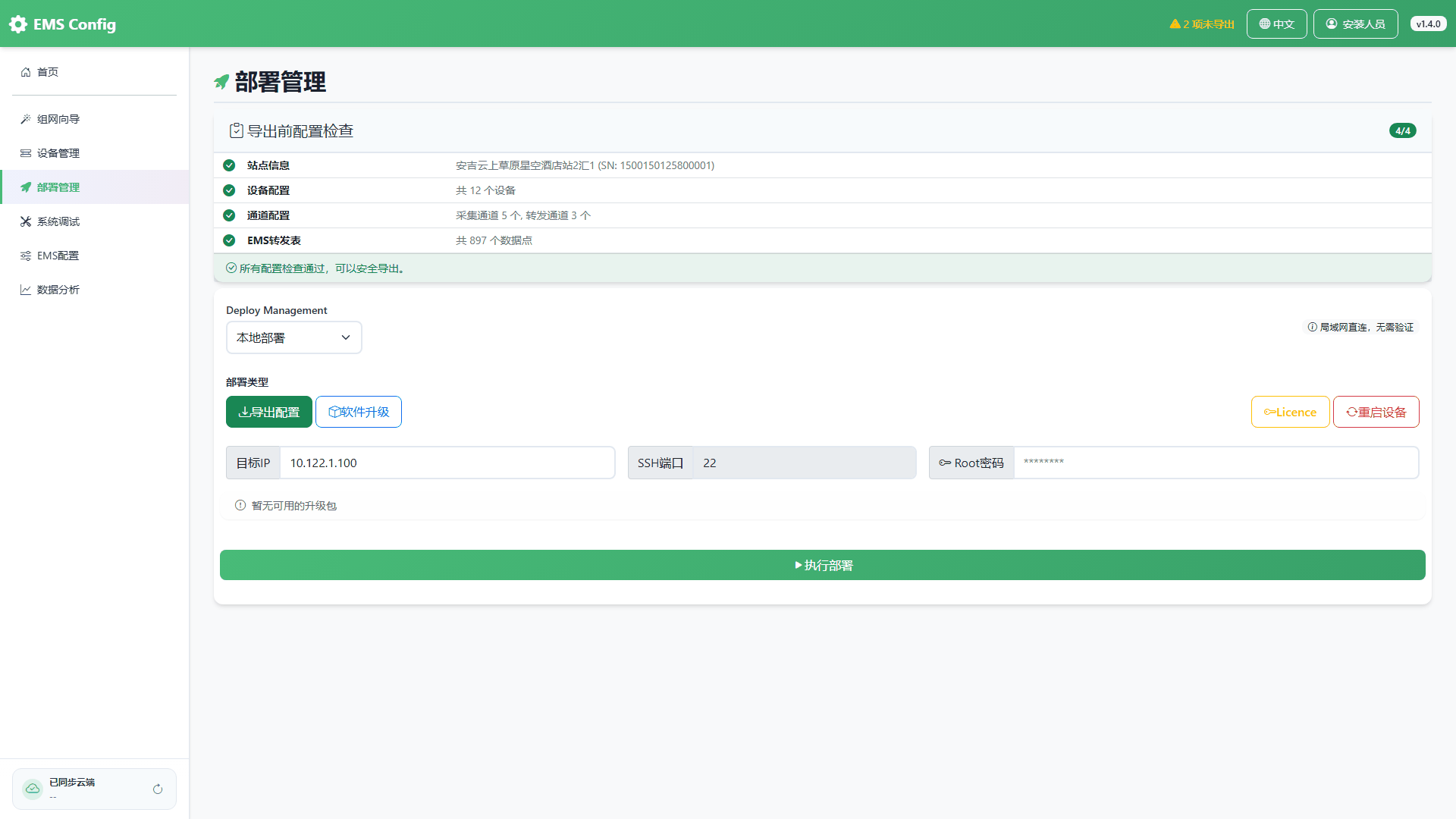Screen dimensions: 1456x819
Task: Click the 2 unexported items warning icon
Action: point(1175,24)
